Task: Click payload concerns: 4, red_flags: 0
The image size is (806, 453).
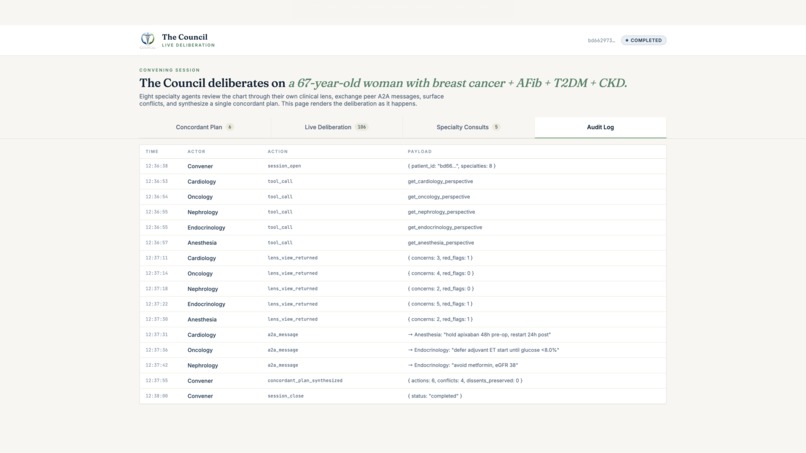Action: pos(441,274)
